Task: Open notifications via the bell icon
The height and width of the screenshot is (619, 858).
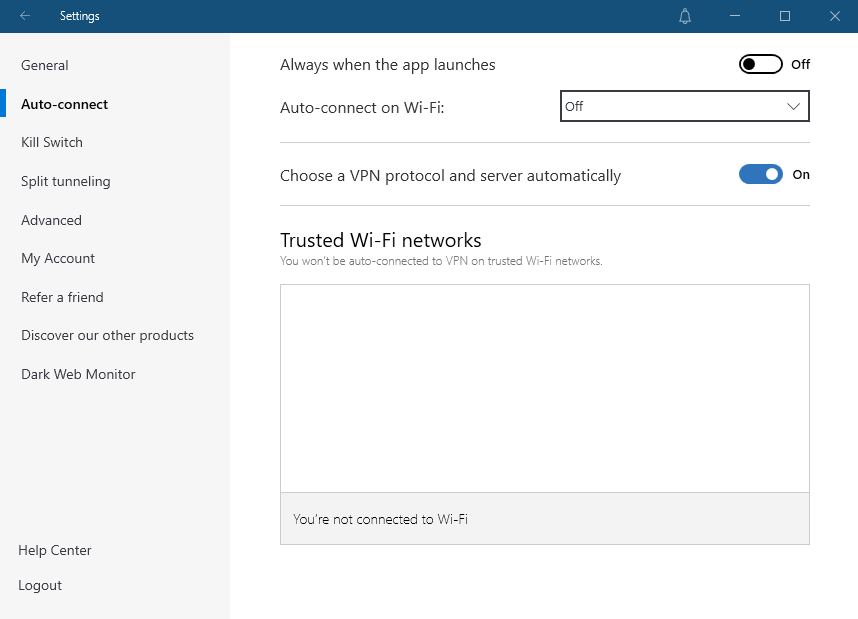Action: tap(685, 16)
